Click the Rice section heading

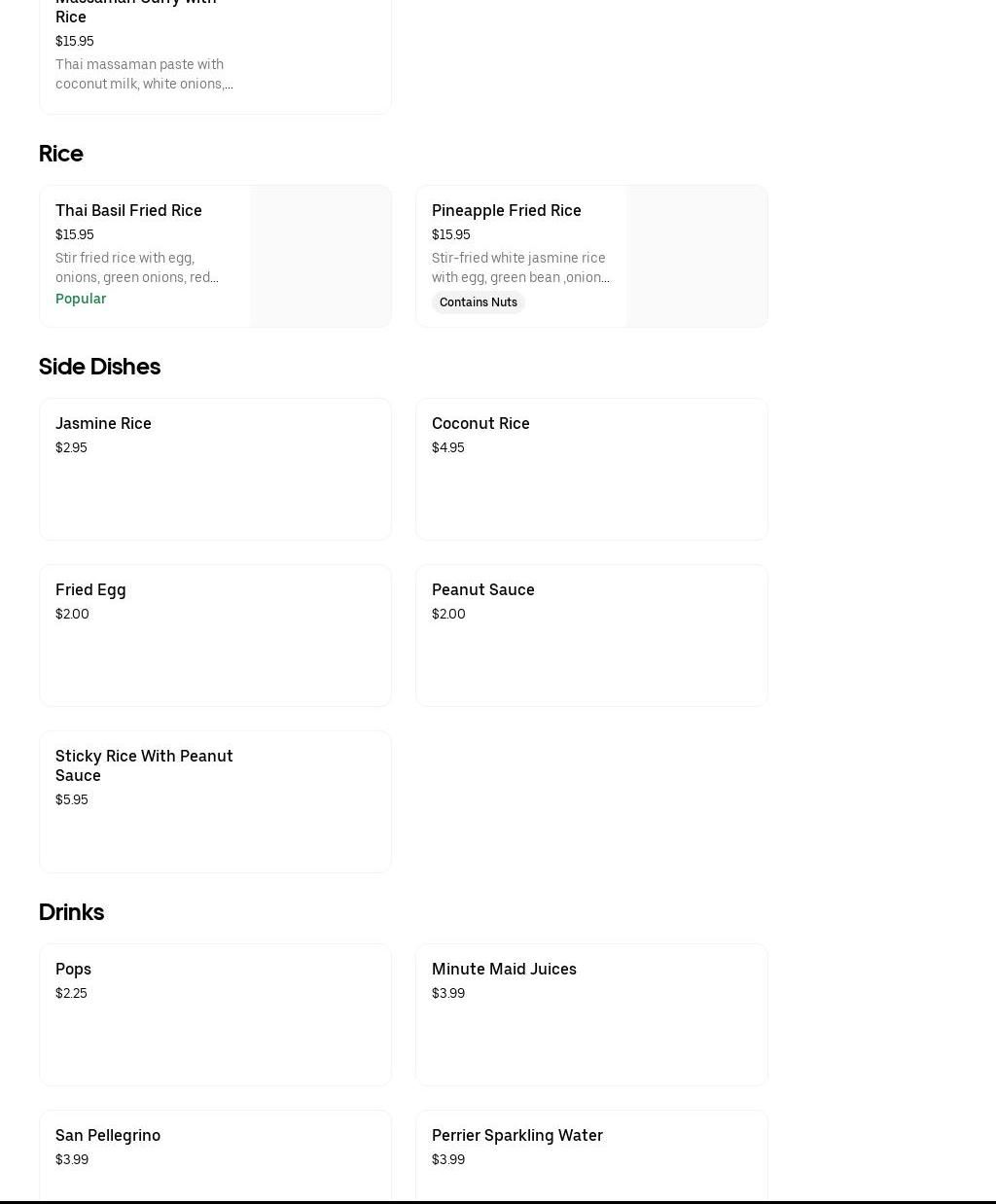(61, 154)
